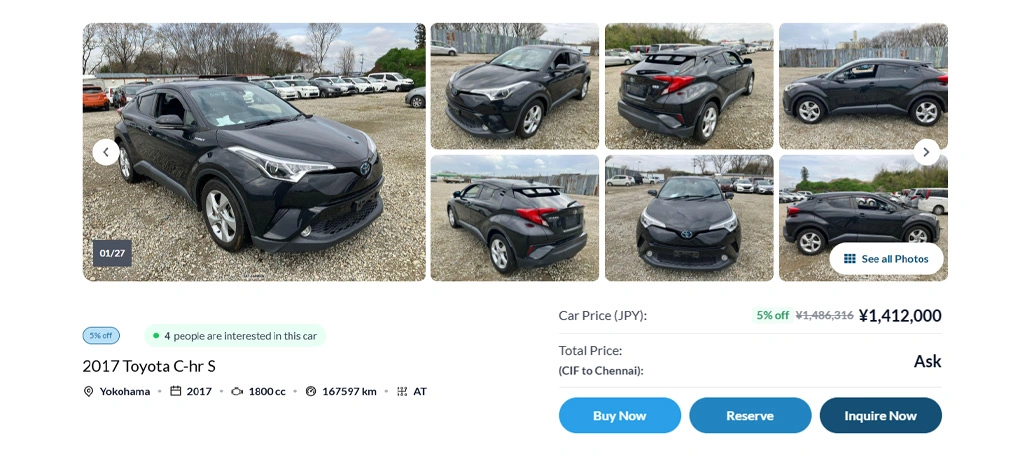Click the 2017 Toyota C-hr S title
The width and height of the screenshot is (1026, 466).
149,366
